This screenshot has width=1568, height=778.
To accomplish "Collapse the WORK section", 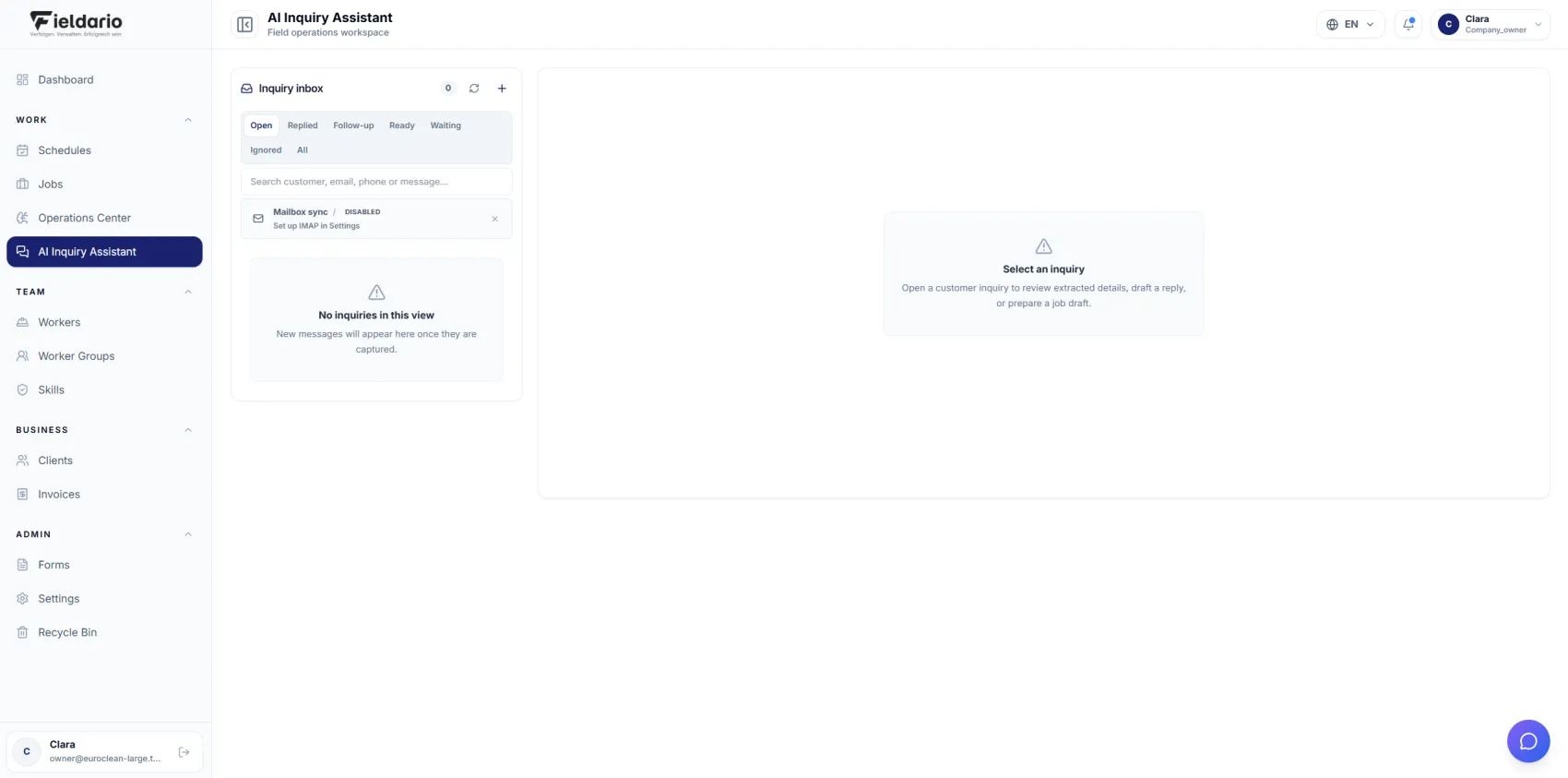I will point(188,120).
